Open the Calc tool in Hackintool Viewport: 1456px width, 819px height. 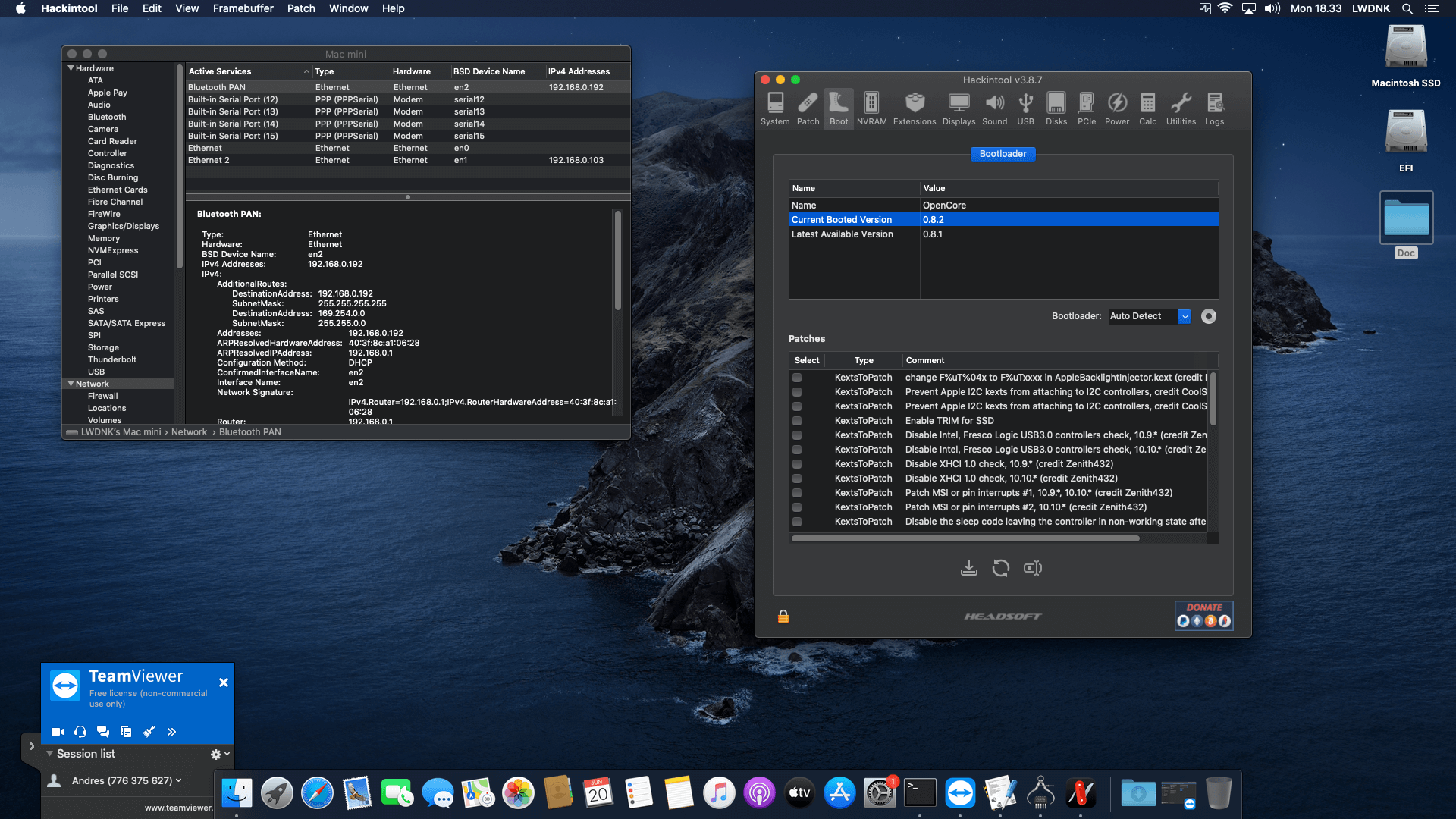click(x=1148, y=108)
